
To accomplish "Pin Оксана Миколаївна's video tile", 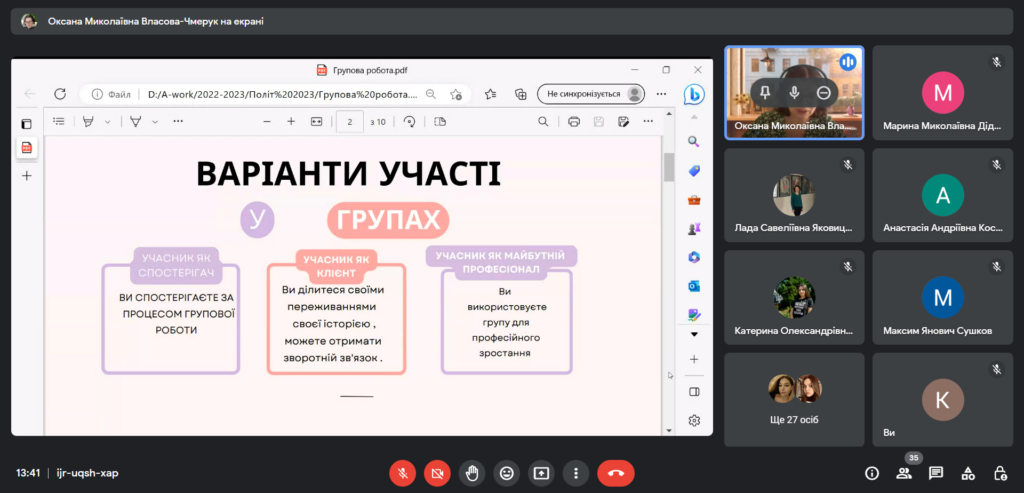I will pyautogui.click(x=765, y=92).
